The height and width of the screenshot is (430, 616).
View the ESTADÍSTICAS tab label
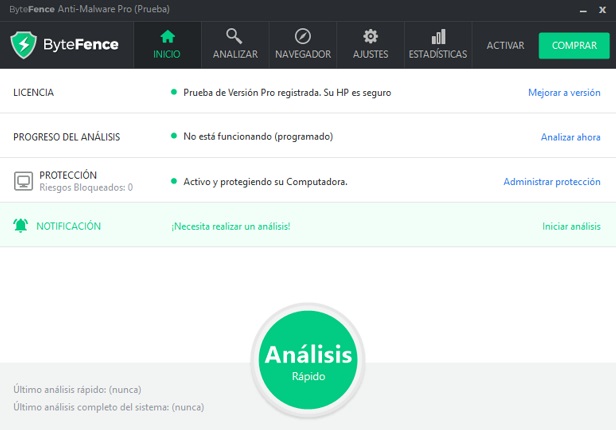pos(438,54)
